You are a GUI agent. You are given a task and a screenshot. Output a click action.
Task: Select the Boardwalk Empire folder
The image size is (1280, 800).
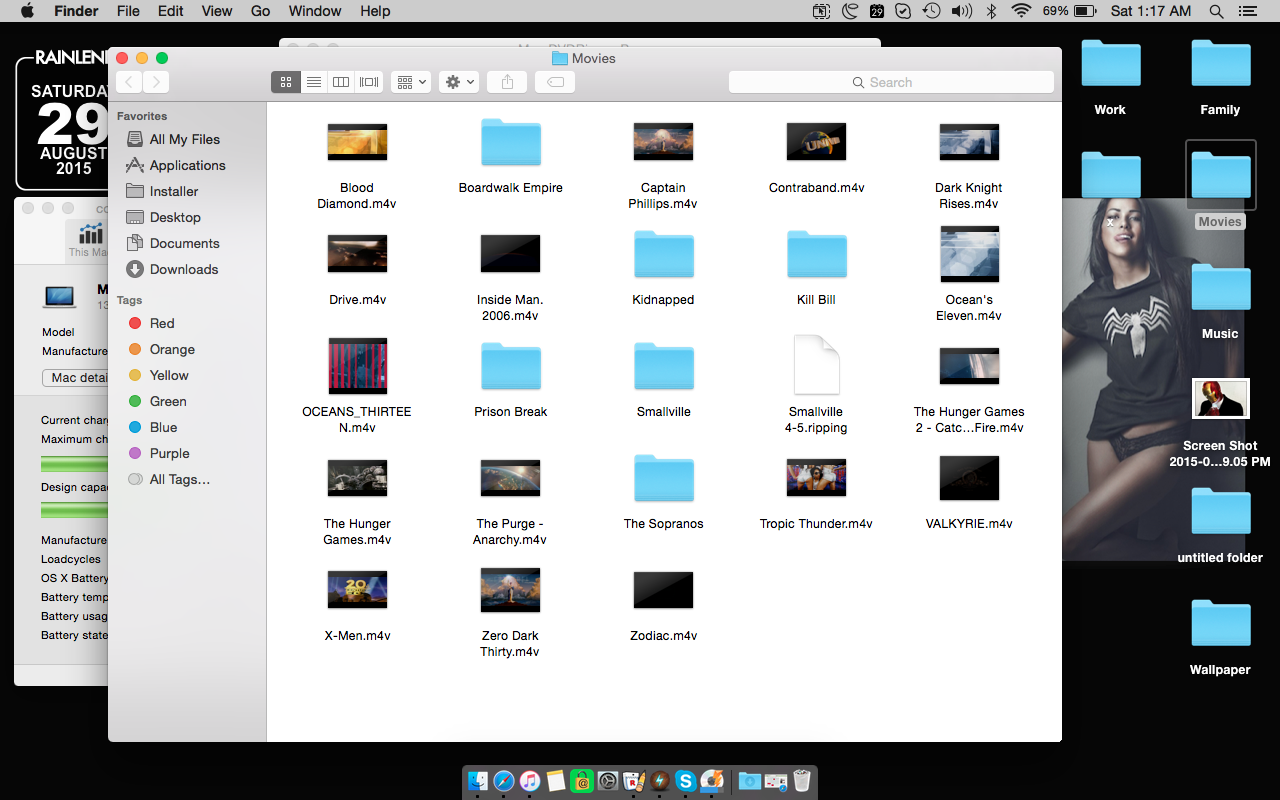511,142
